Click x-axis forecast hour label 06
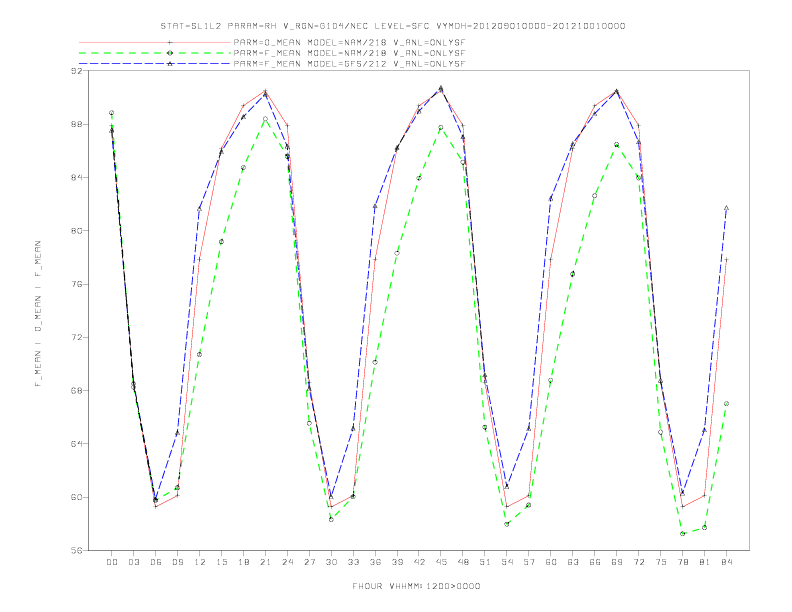This screenshot has width=792, height=612. click(x=156, y=562)
